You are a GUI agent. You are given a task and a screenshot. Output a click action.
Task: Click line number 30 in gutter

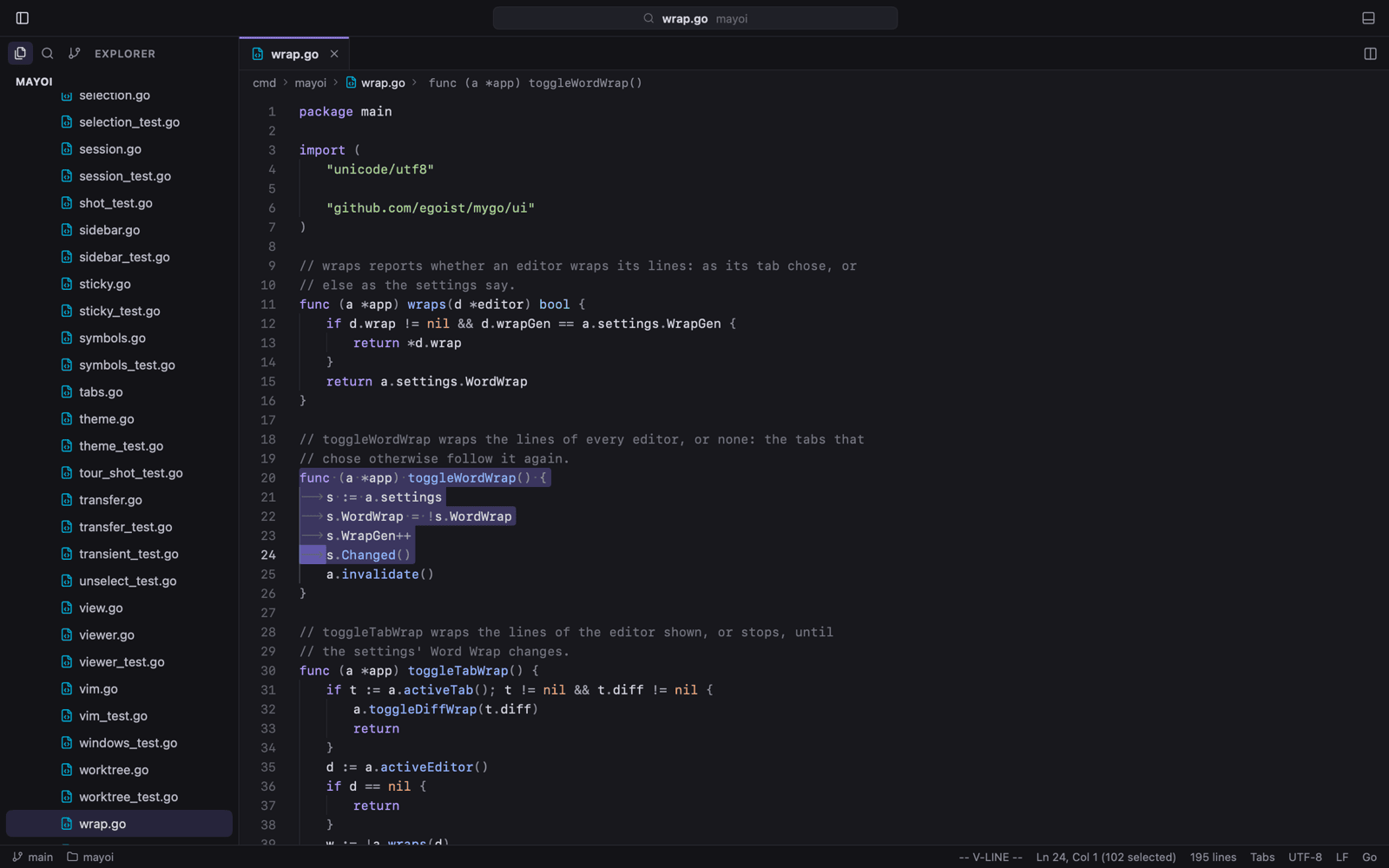[268, 671]
